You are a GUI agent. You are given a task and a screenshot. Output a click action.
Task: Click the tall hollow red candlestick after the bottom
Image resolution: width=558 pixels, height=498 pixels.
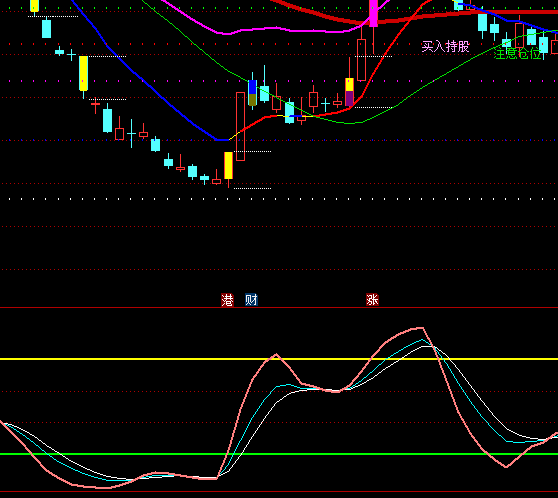241,126
